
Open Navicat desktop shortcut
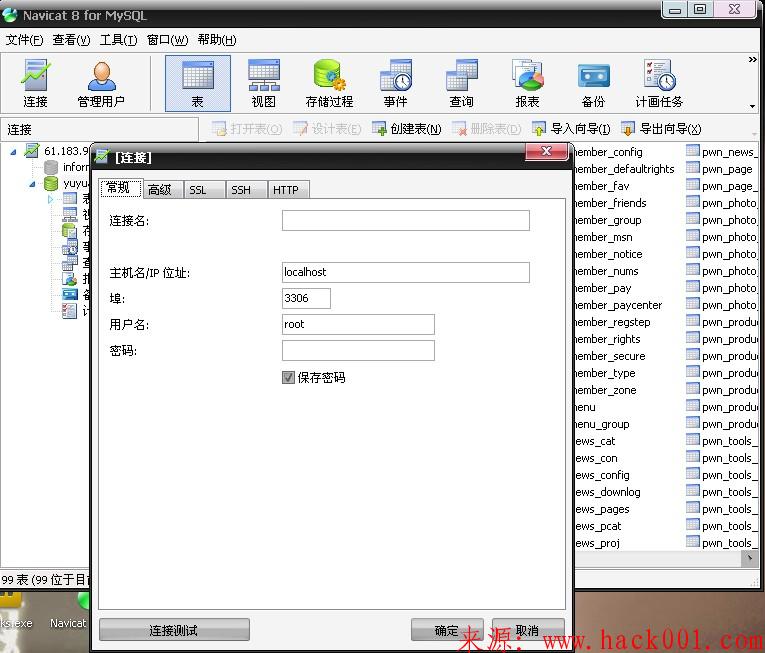68,610
